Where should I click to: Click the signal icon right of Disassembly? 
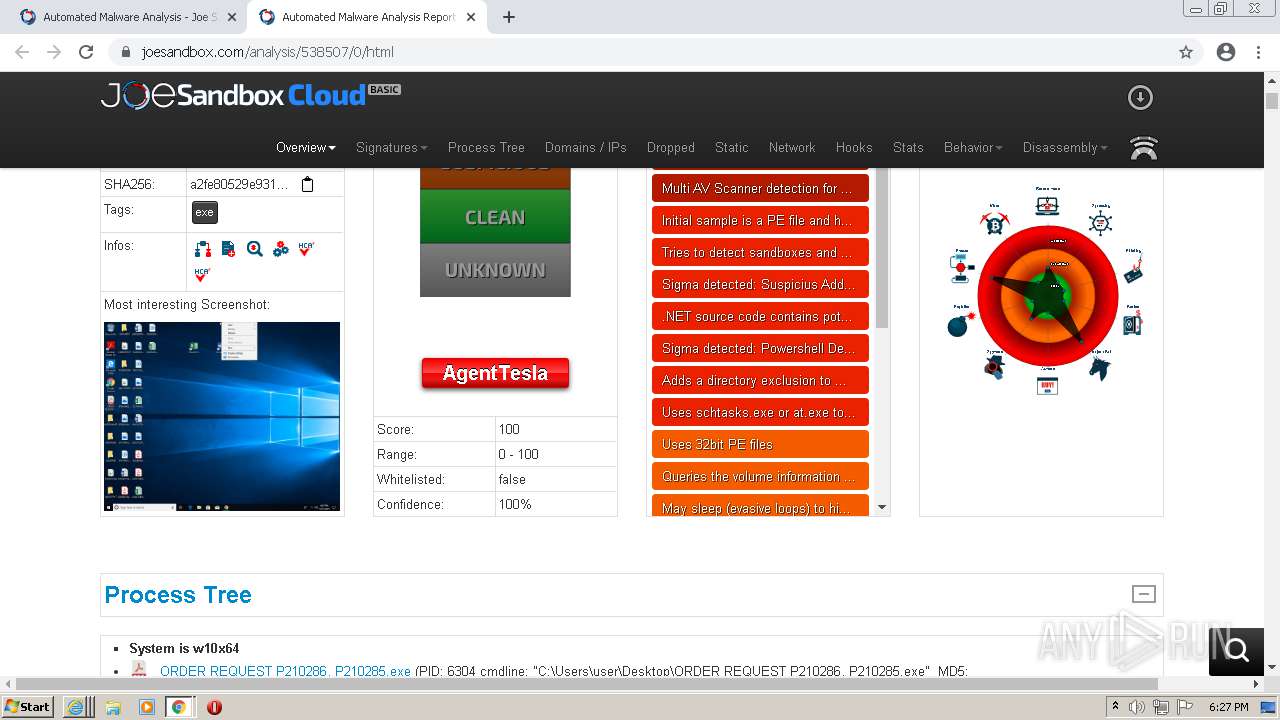[x=1144, y=148]
